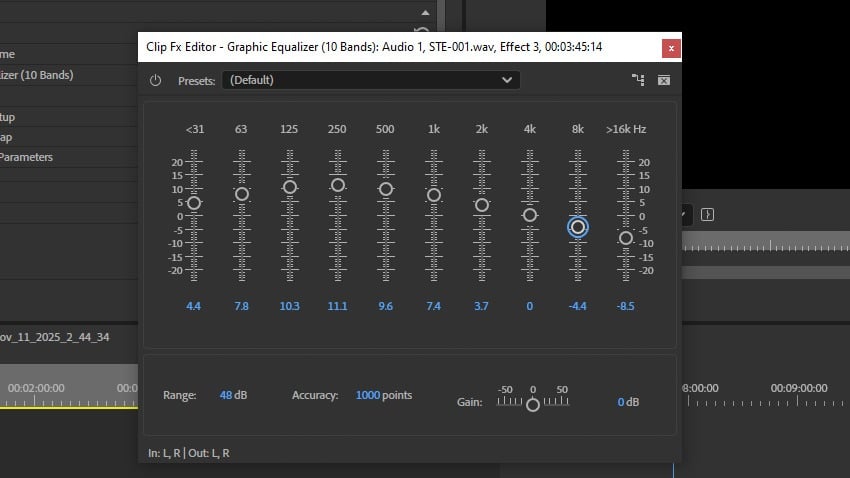Click the scroll up arrow in the left panel
The height and width of the screenshot is (478, 850).
(425, 13)
